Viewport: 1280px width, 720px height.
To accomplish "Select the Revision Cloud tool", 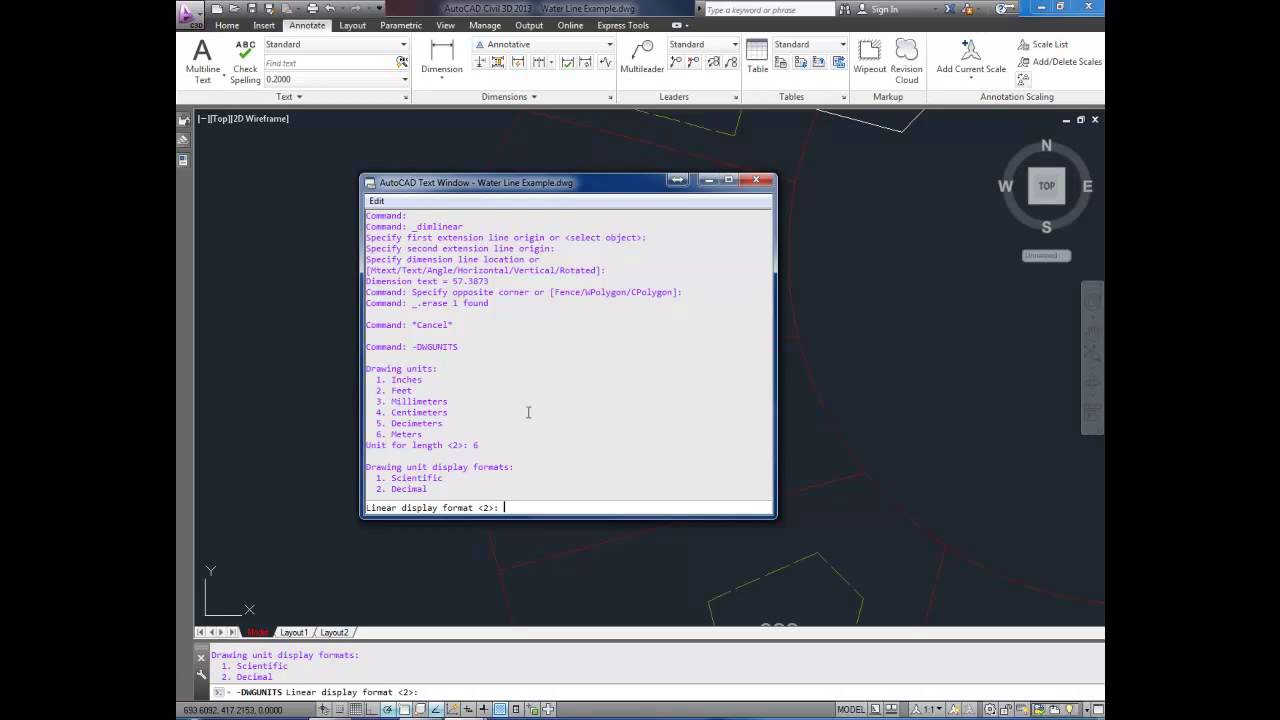I will (x=907, y=61).
